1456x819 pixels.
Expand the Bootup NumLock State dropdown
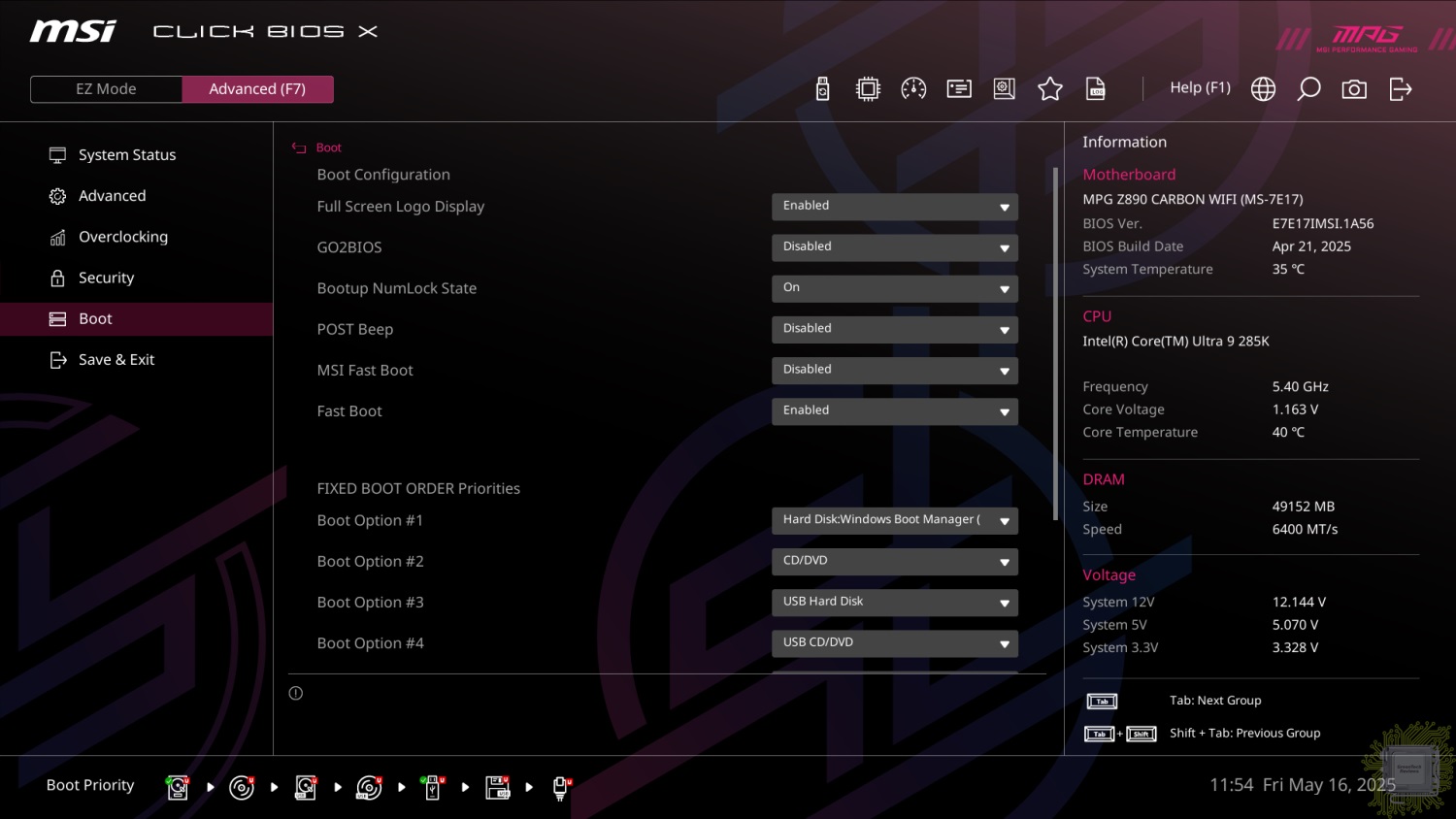pos(895,288)
